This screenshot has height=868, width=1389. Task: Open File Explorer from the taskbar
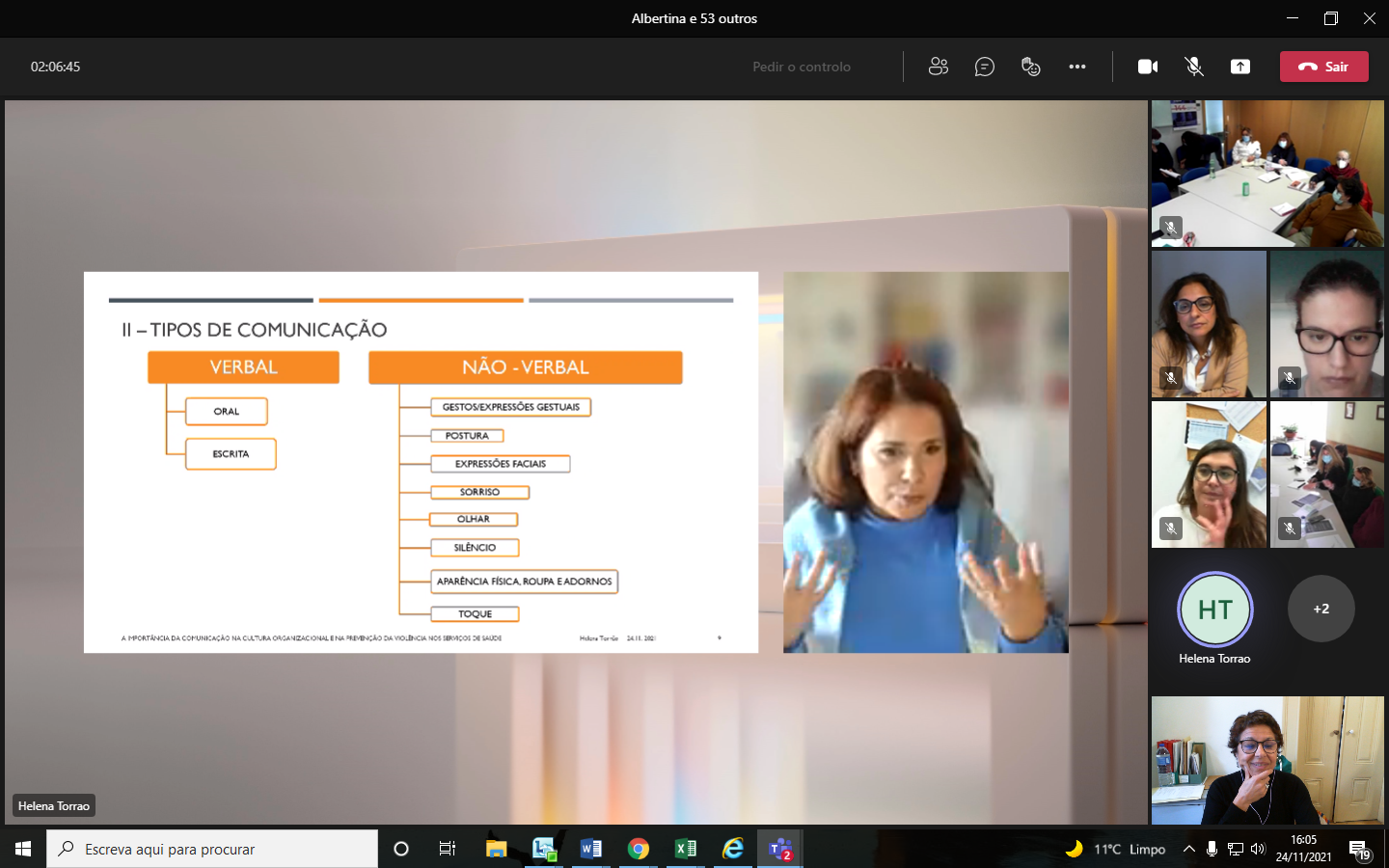click(496, 849)
